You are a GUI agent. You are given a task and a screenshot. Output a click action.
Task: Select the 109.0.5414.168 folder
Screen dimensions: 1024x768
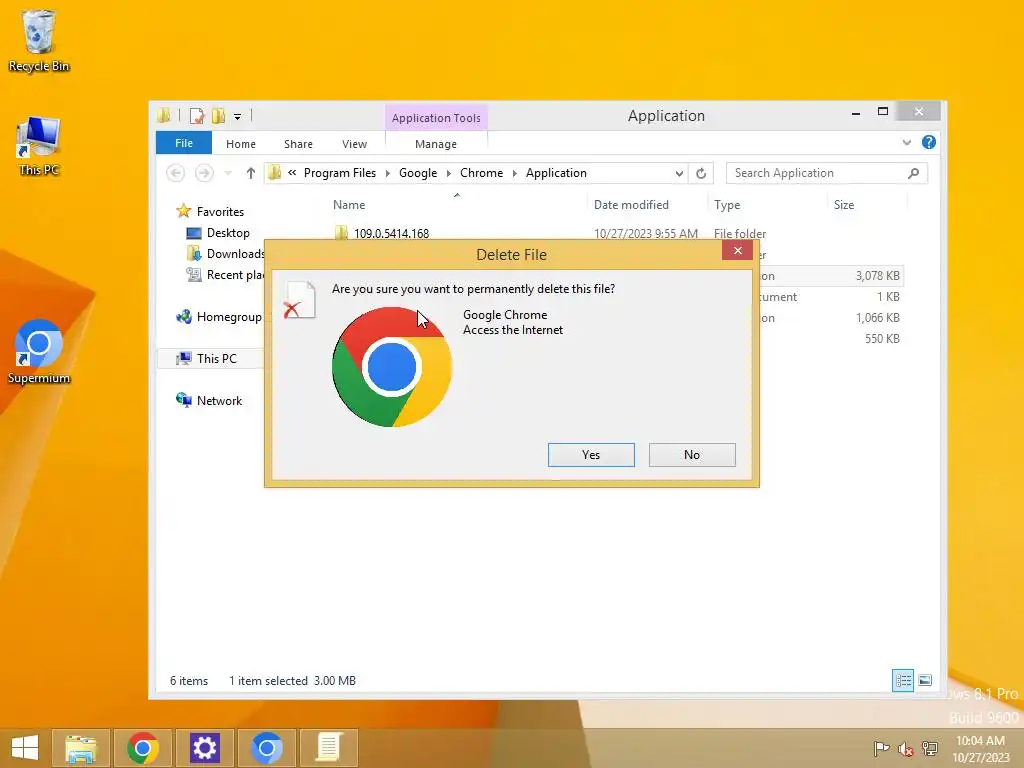(x=391, y=234)
